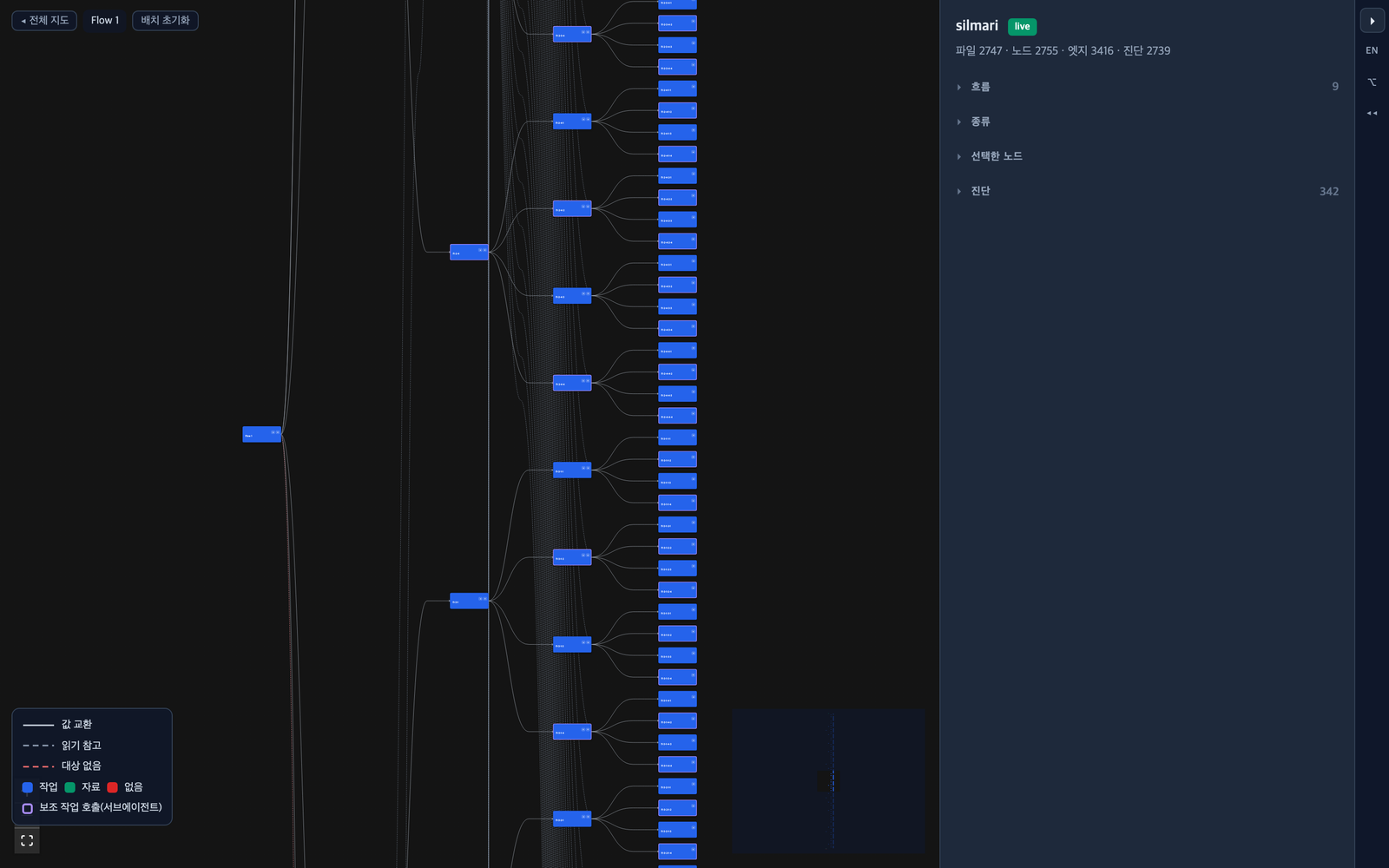Click the 파일 2747 · 노드 2755 stats line
1389x868 pixels.
[1063, 51]
